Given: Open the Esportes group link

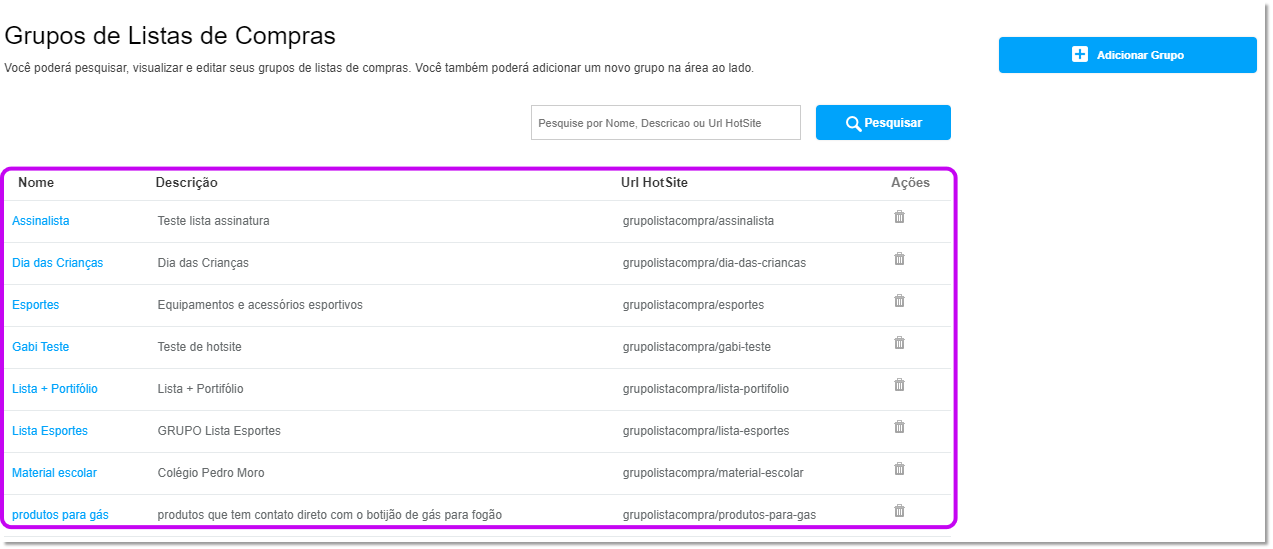Looking at the screenshot, I should [x=35, y=305].
